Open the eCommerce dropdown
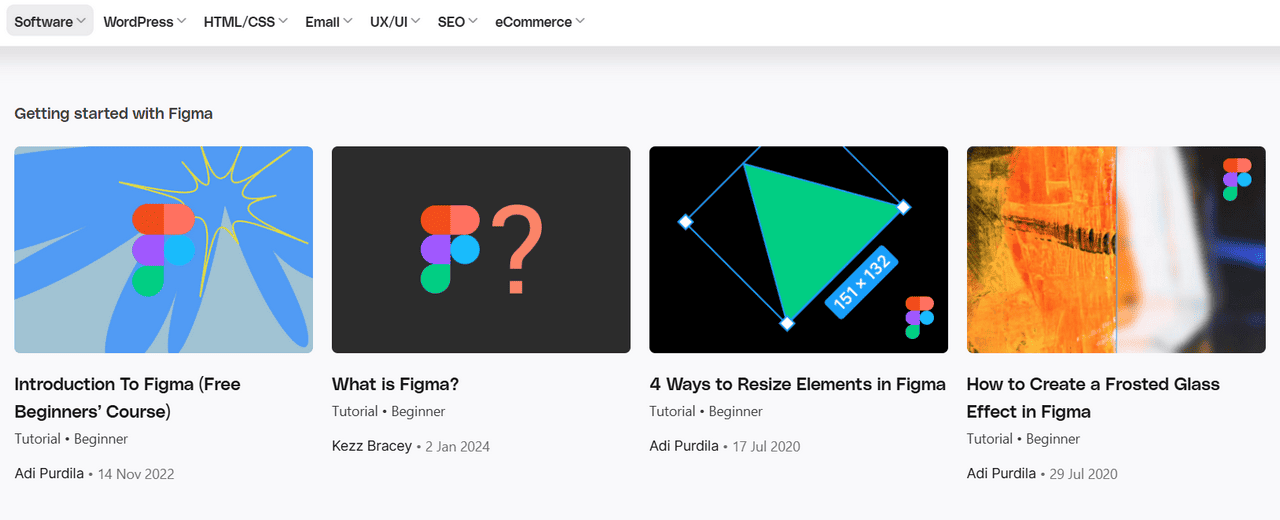The height and width of the screenshot is (520, 1280). [x=540, y=21]
